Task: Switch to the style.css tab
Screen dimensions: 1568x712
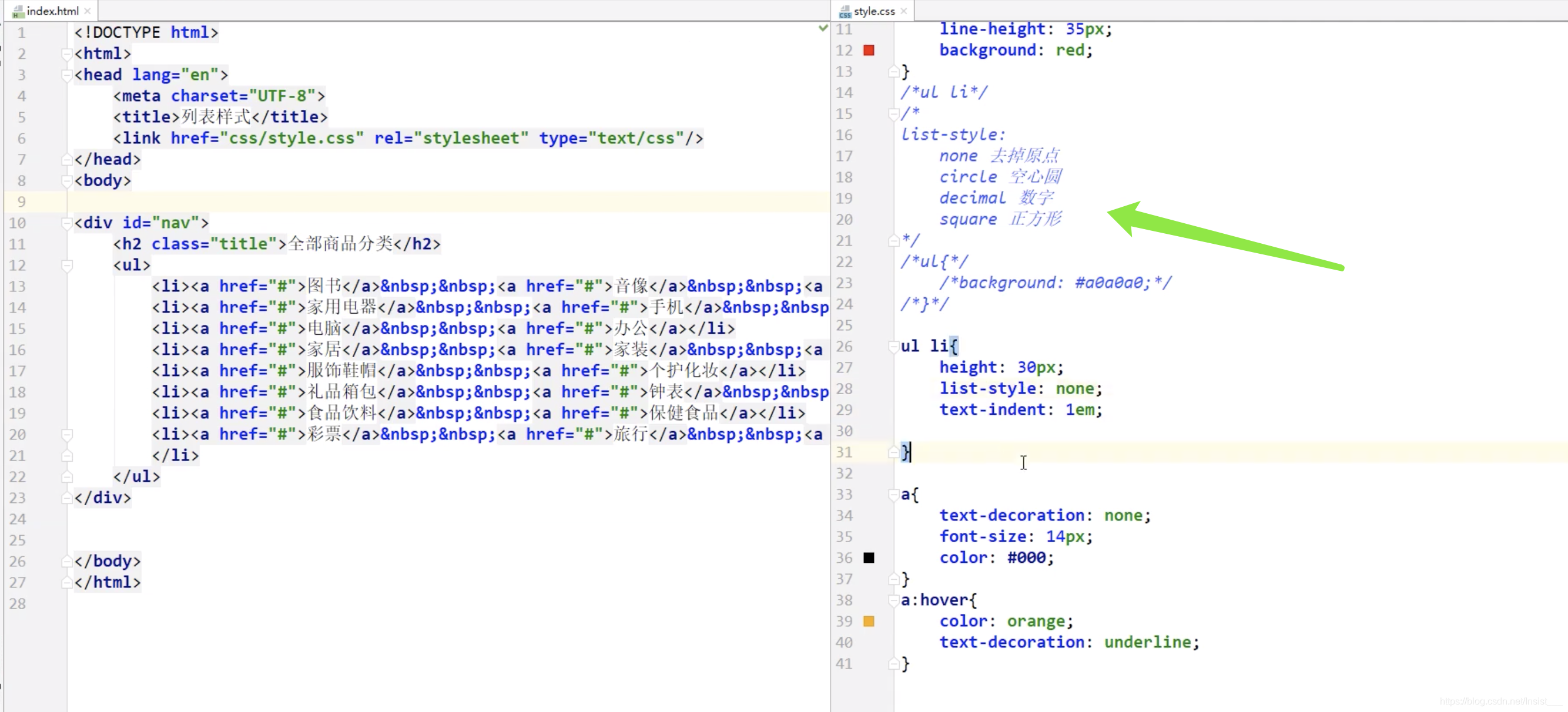Action: pos(873,11)
